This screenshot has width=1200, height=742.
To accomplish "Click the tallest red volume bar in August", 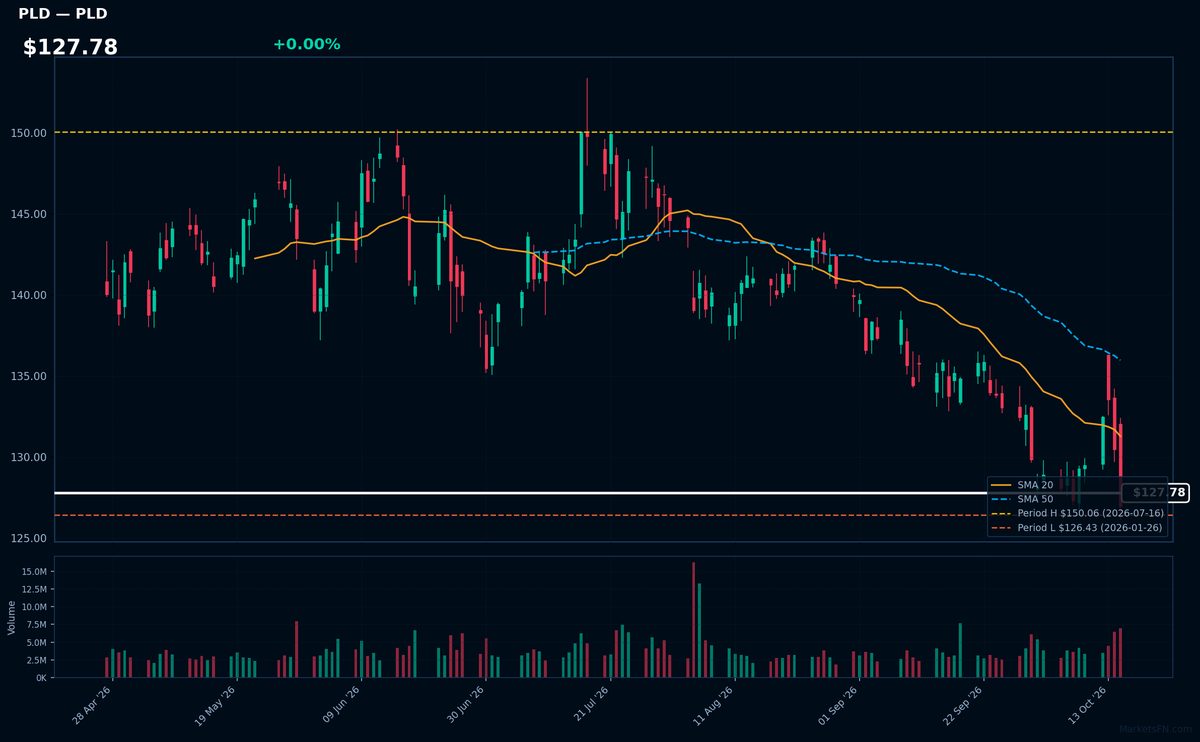I will (x=693, y=620).
